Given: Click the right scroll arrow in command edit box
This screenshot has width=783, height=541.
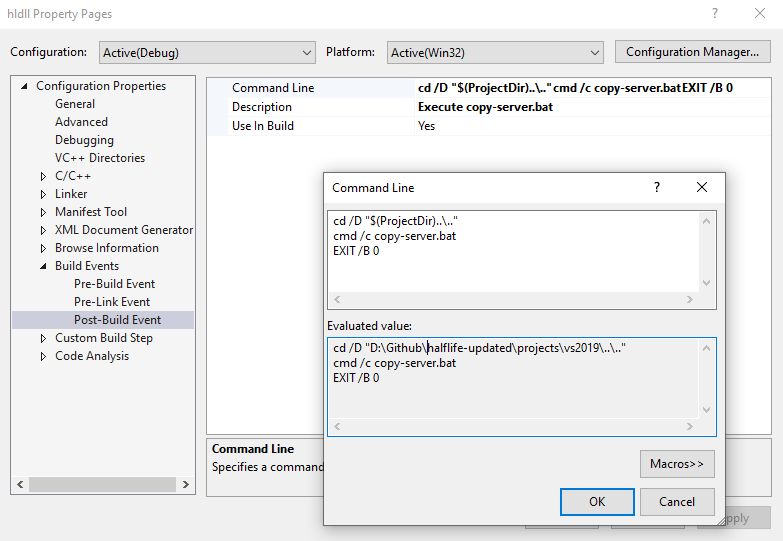Looking at the screenshot, I should [x=690, y=300].
